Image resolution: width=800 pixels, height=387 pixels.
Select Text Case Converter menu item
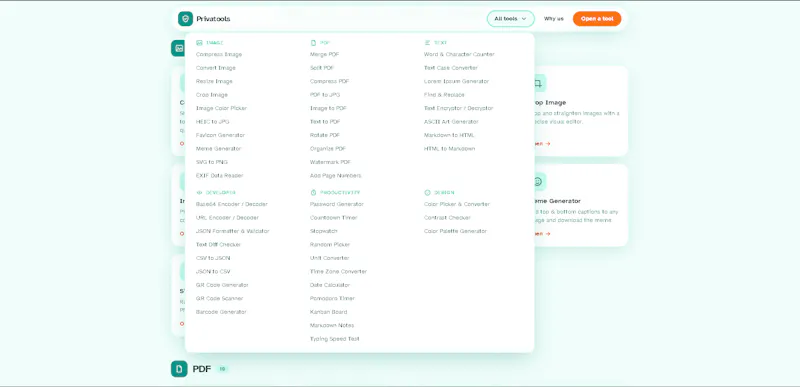[x=451, y=68]
